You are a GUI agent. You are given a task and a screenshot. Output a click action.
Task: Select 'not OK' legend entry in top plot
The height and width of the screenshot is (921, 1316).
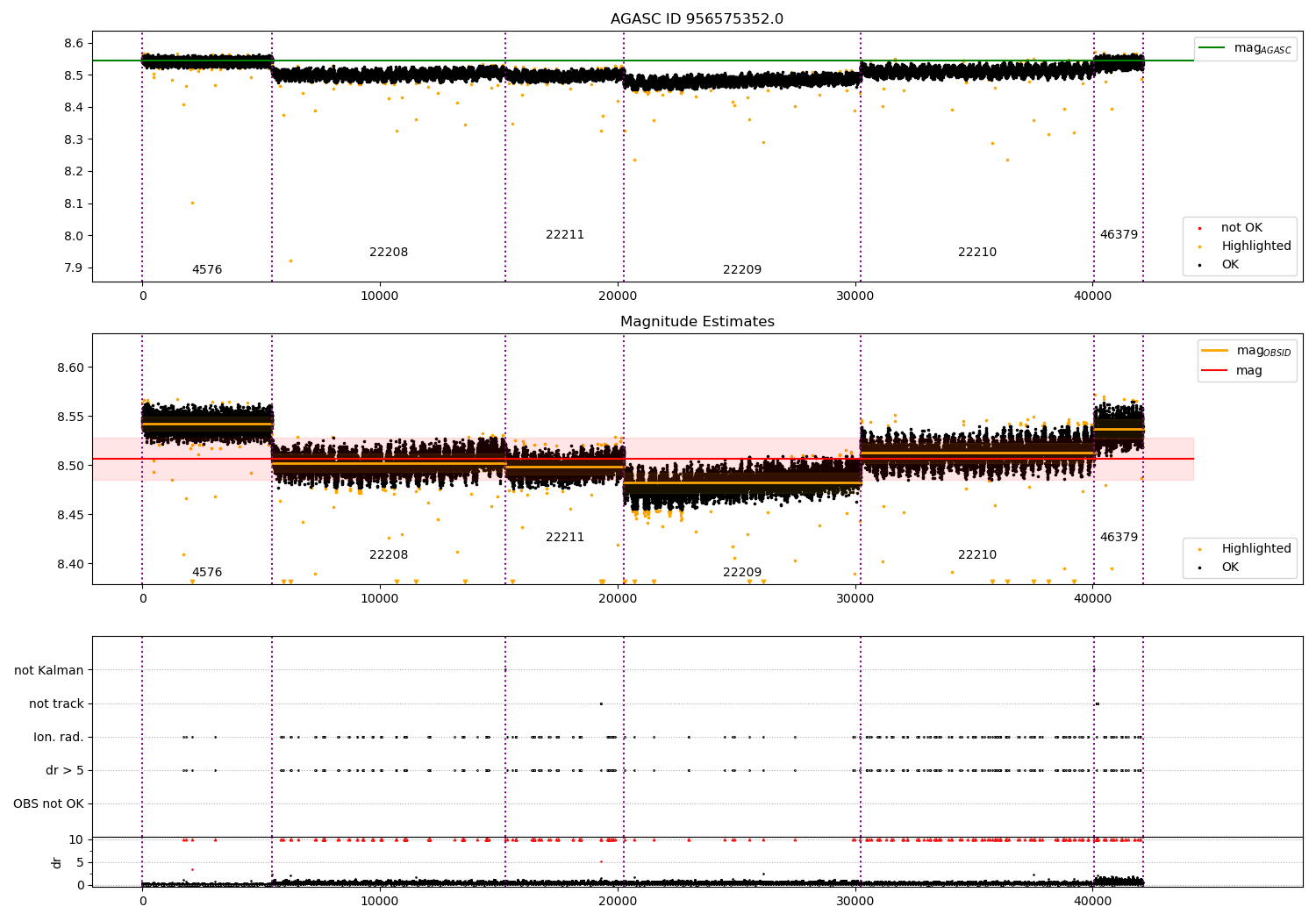click(x=1241, y=228)
